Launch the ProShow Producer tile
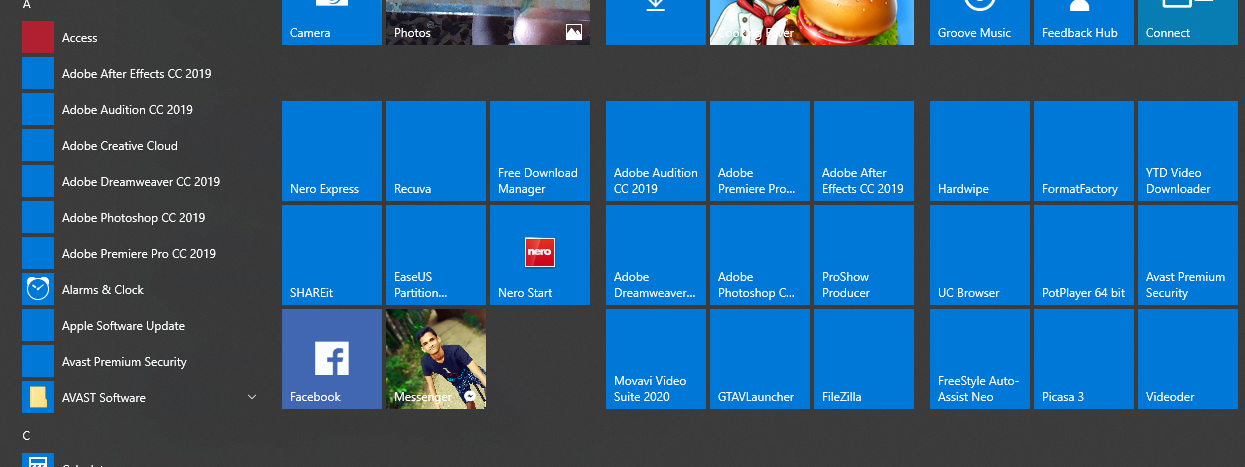 (x=864, y=255)
